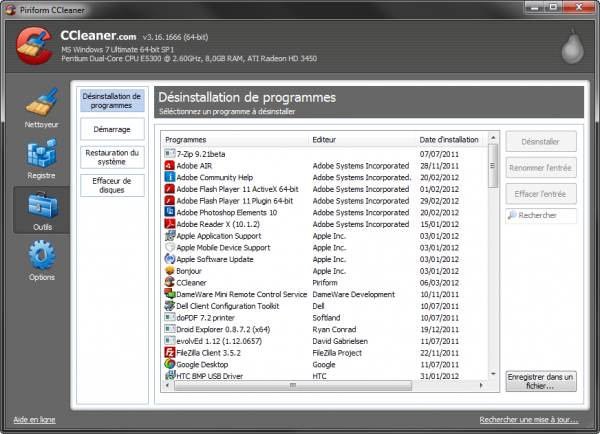Image resolution: width=600 pixels, height=434 pixels.
Task: Click the Adobe Photoshop Elements 10 icon
Action: pyautogui.click(x=169, y=212)
